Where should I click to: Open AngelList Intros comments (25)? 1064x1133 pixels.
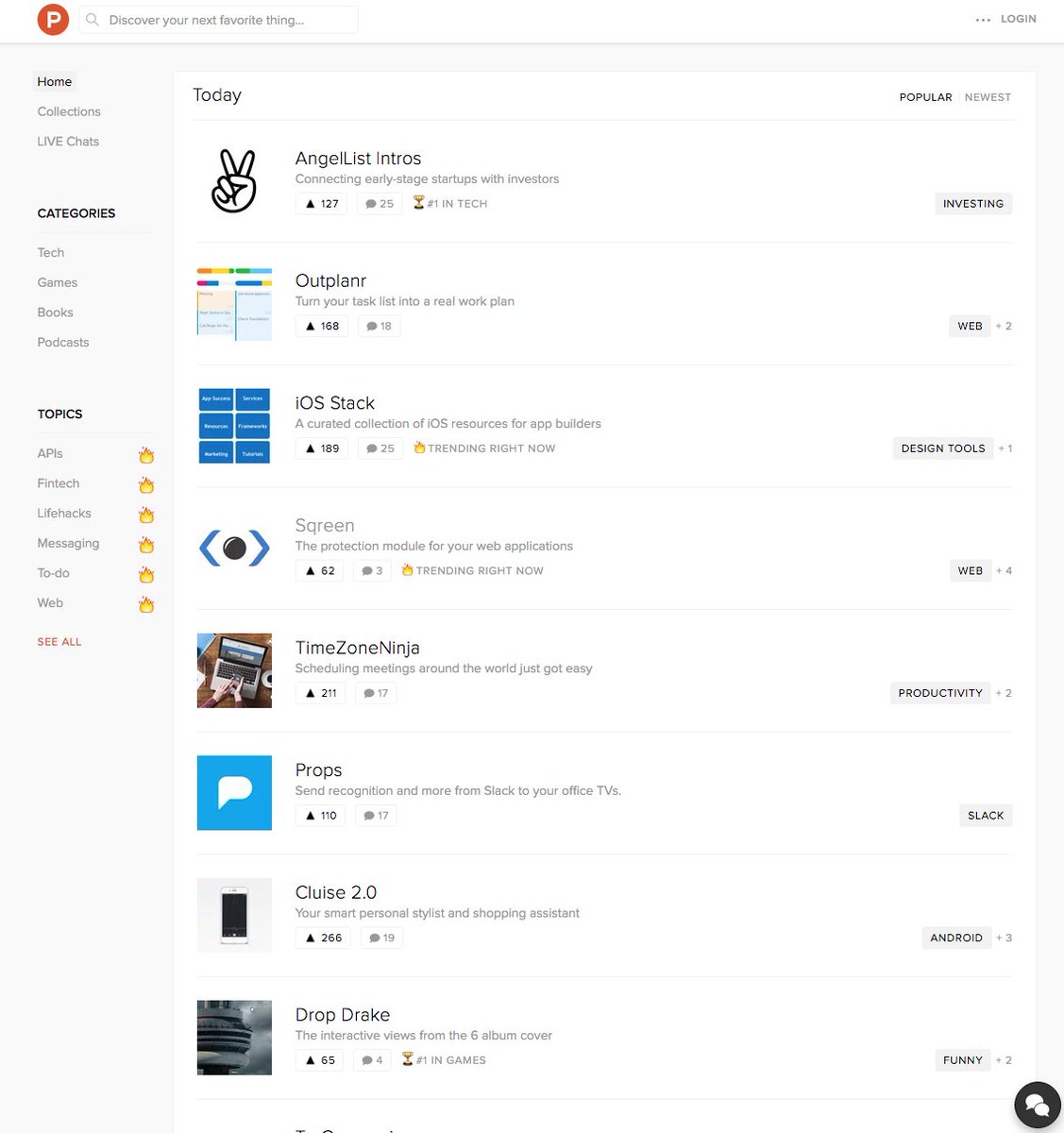point(380,204)
